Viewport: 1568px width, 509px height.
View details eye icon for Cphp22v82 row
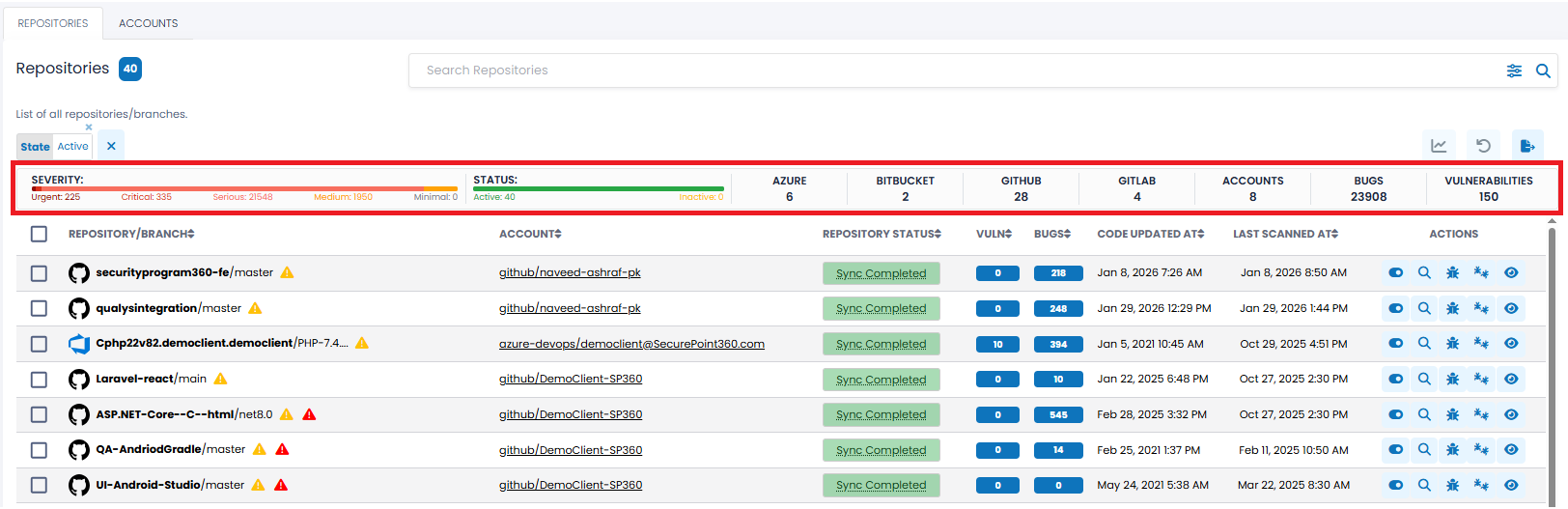click(1511, 344)
